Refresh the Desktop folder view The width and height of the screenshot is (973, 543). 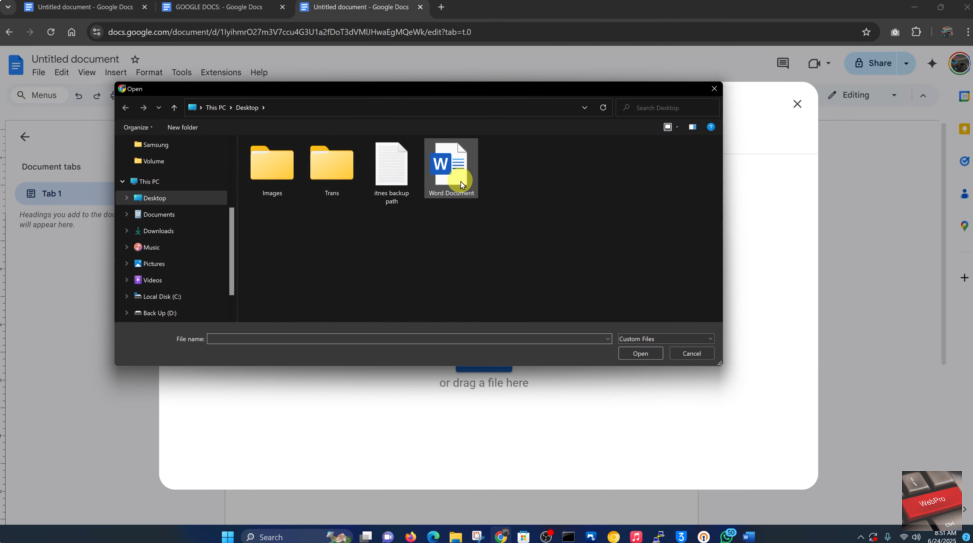point(603,107)
